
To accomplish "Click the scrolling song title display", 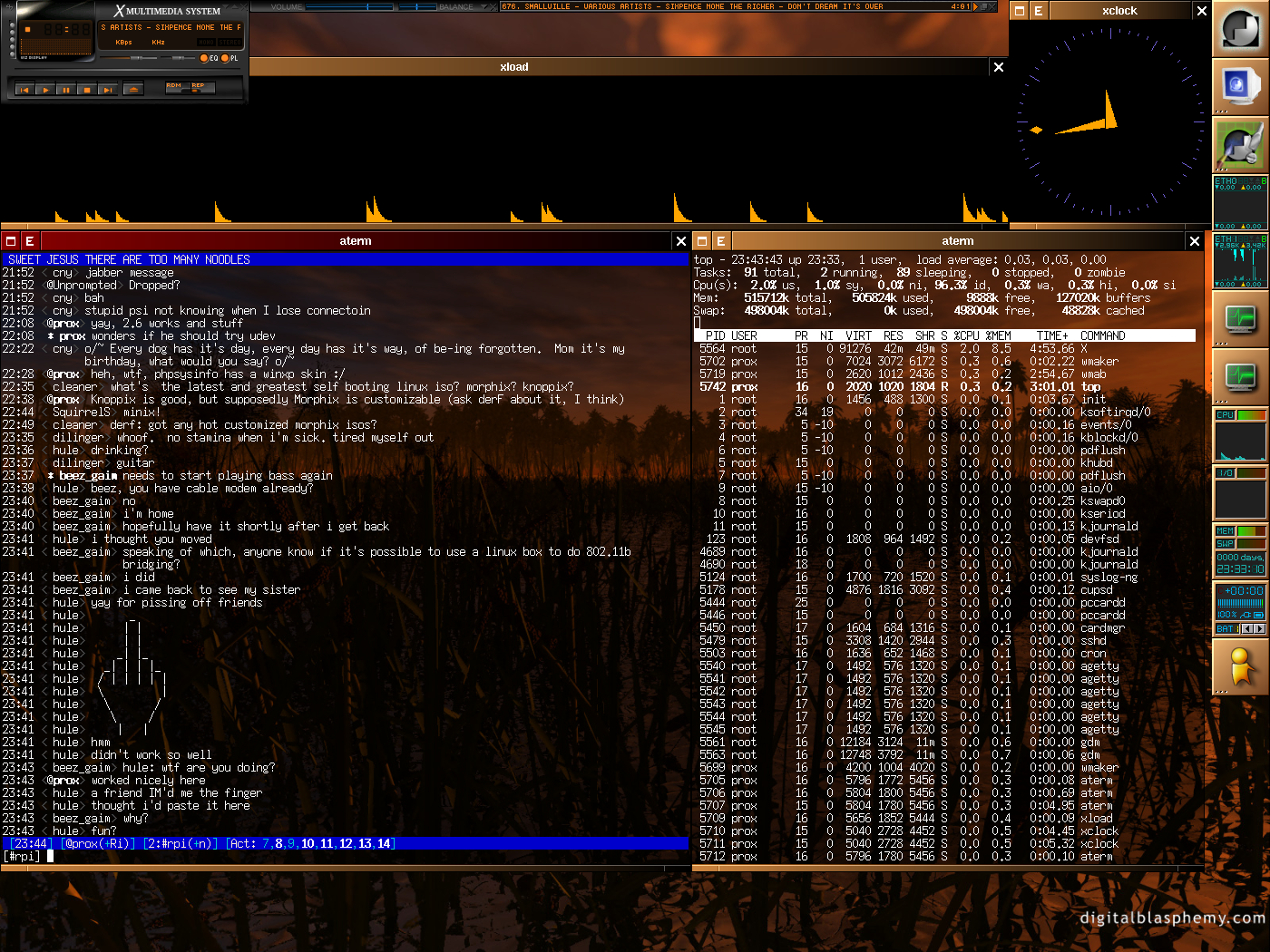I will point(171,27).
